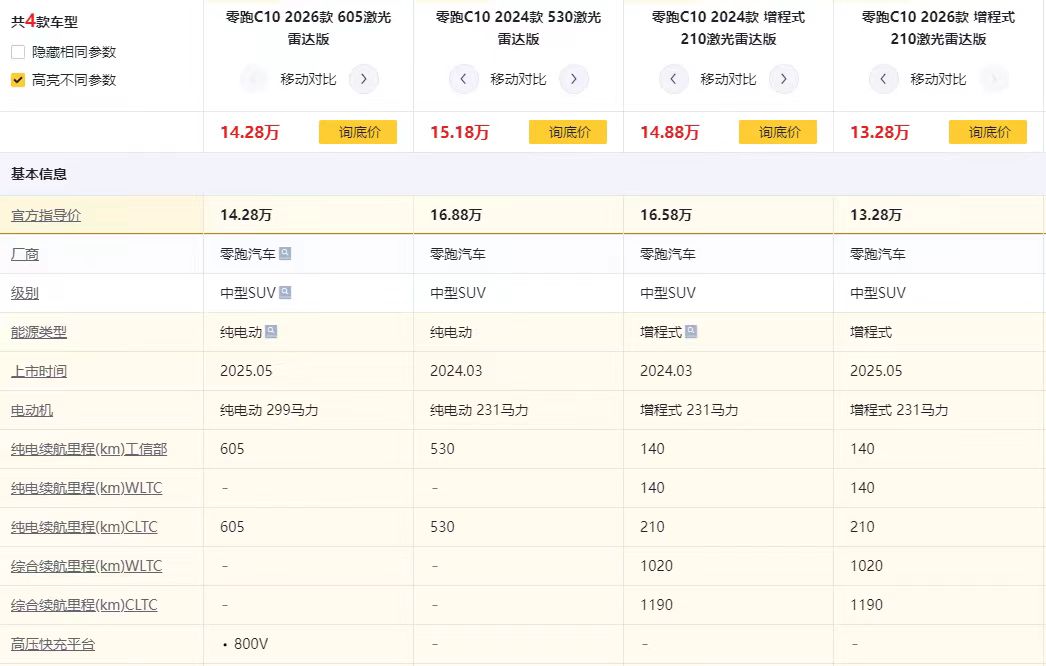Click 询底价 button for 15.18万 model

[568, 132]
